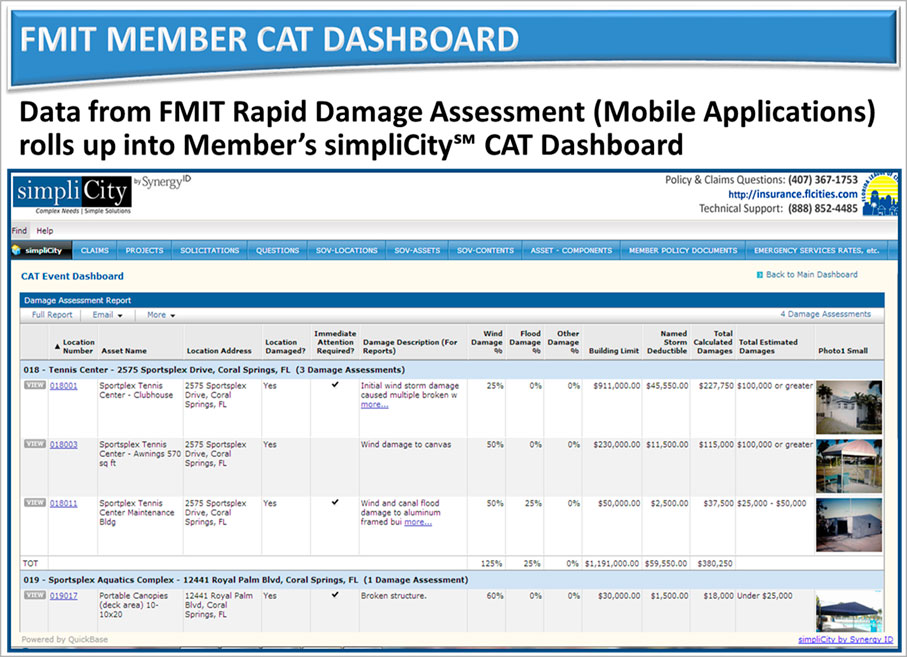The height and width of the screenshot is (657, 907).
Task: Open EMERGENCY SERVICES RATES tab
Action: pos(816,250)
